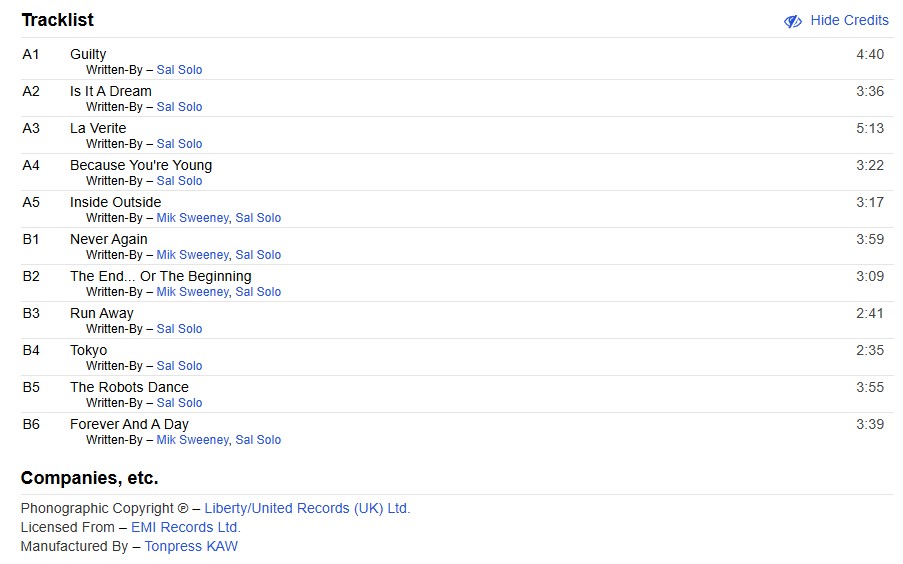Click Sal Solo credit on Never Again track

(x=258, y=255)
